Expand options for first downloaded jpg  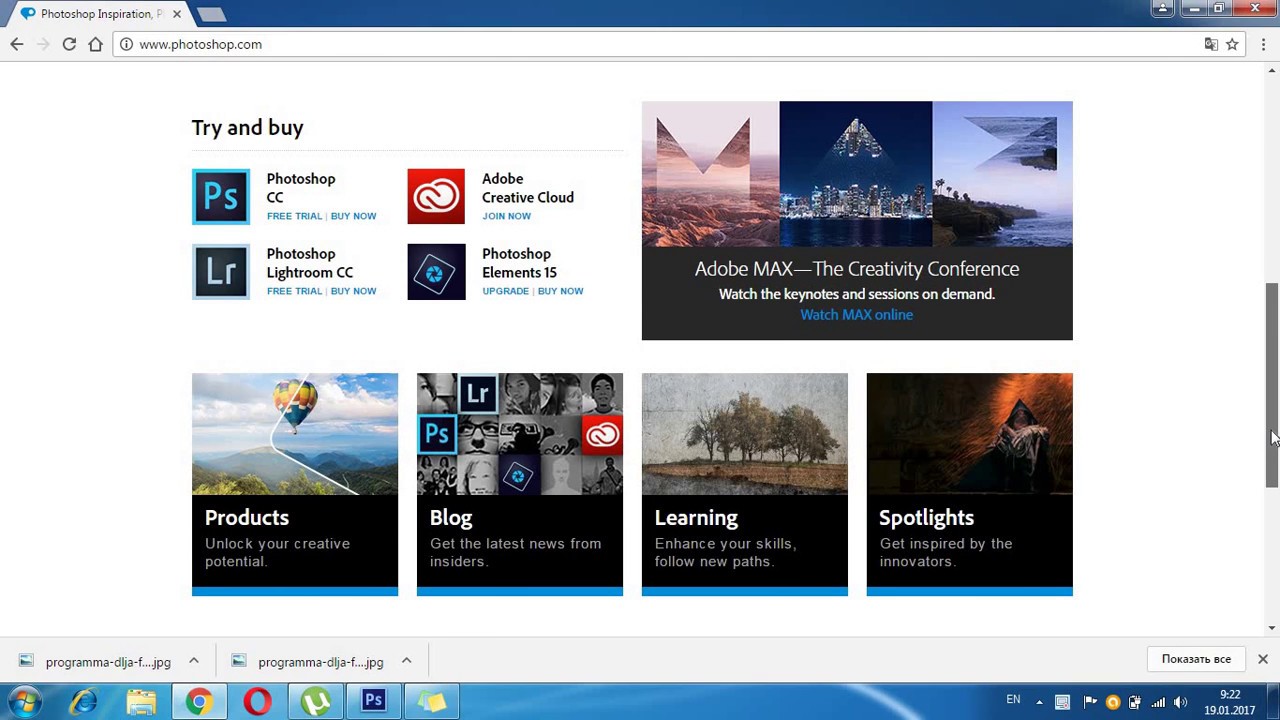pos(194,661)
